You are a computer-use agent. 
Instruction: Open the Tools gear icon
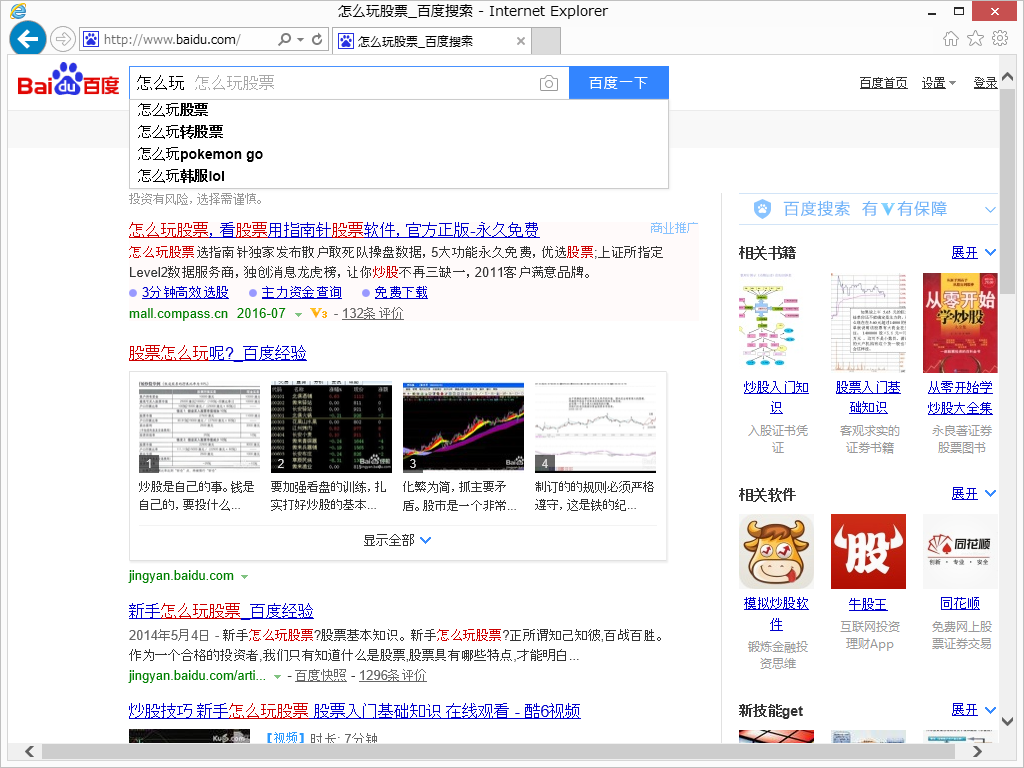(x=1000, y=39)
